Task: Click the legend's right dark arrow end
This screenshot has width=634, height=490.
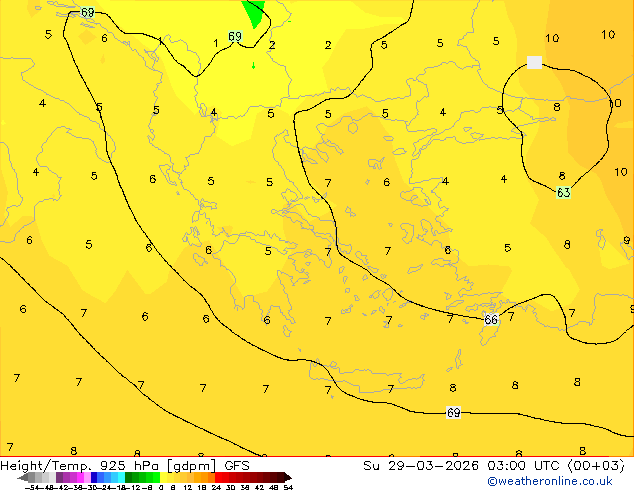Action: (x=288, y=477)
